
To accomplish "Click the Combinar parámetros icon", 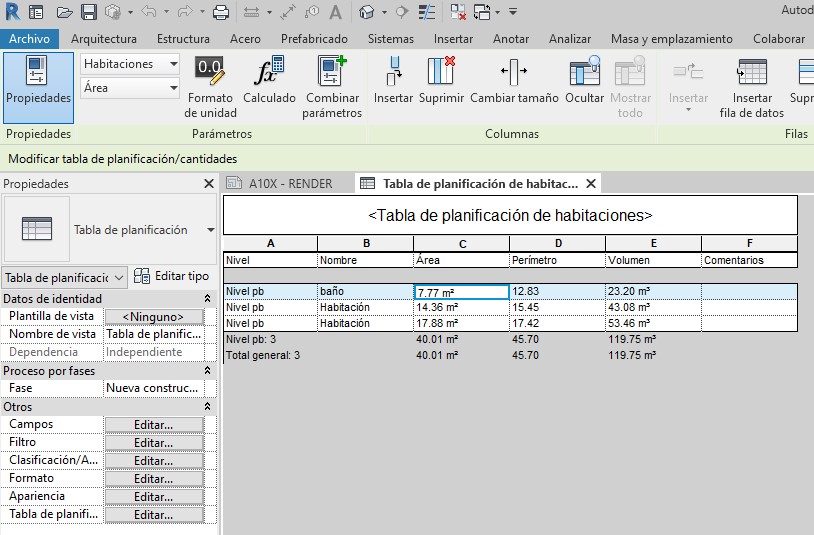I will point(332,73).
